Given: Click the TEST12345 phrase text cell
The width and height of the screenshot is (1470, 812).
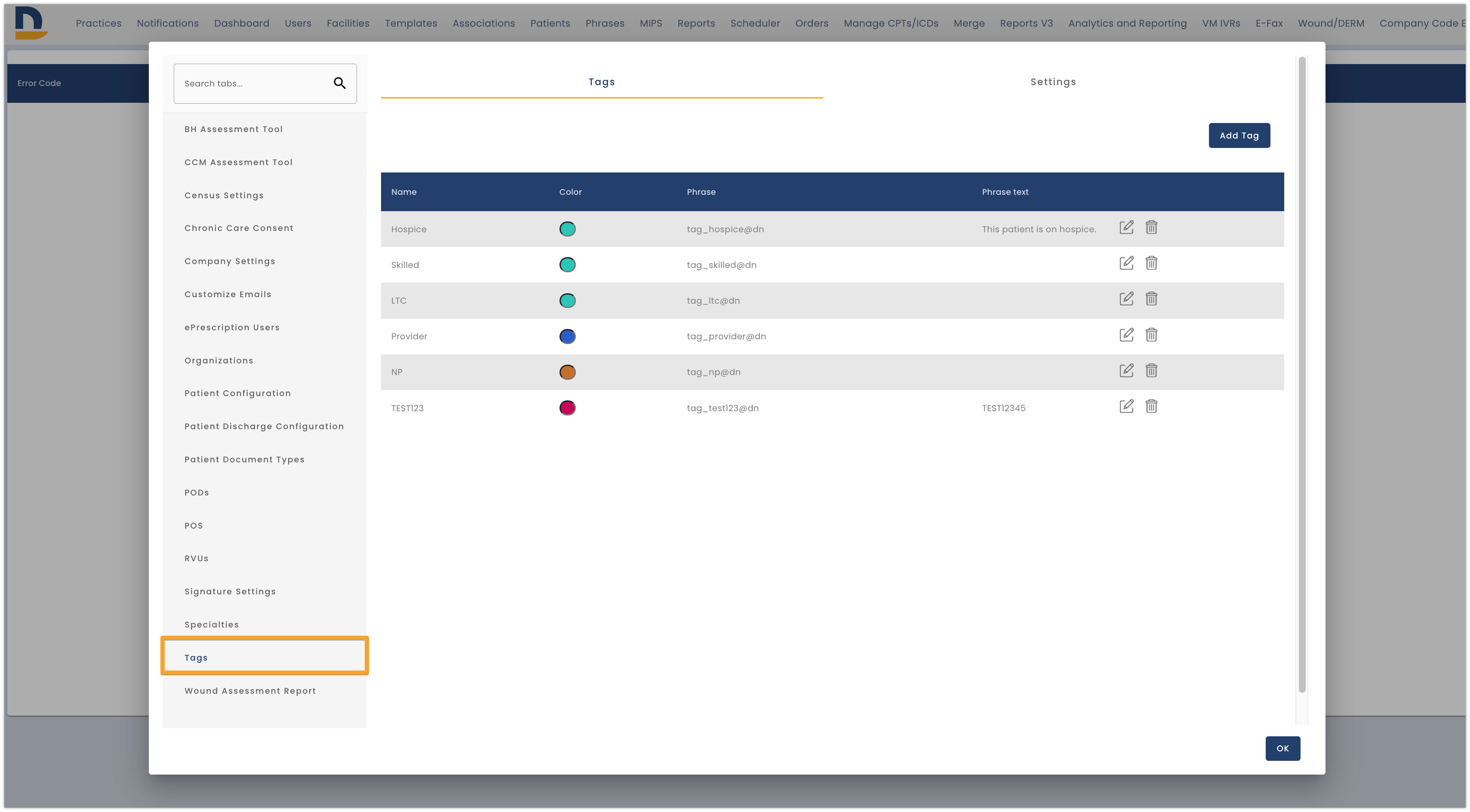Looking at the screenshot, I should coord(1003,408).
